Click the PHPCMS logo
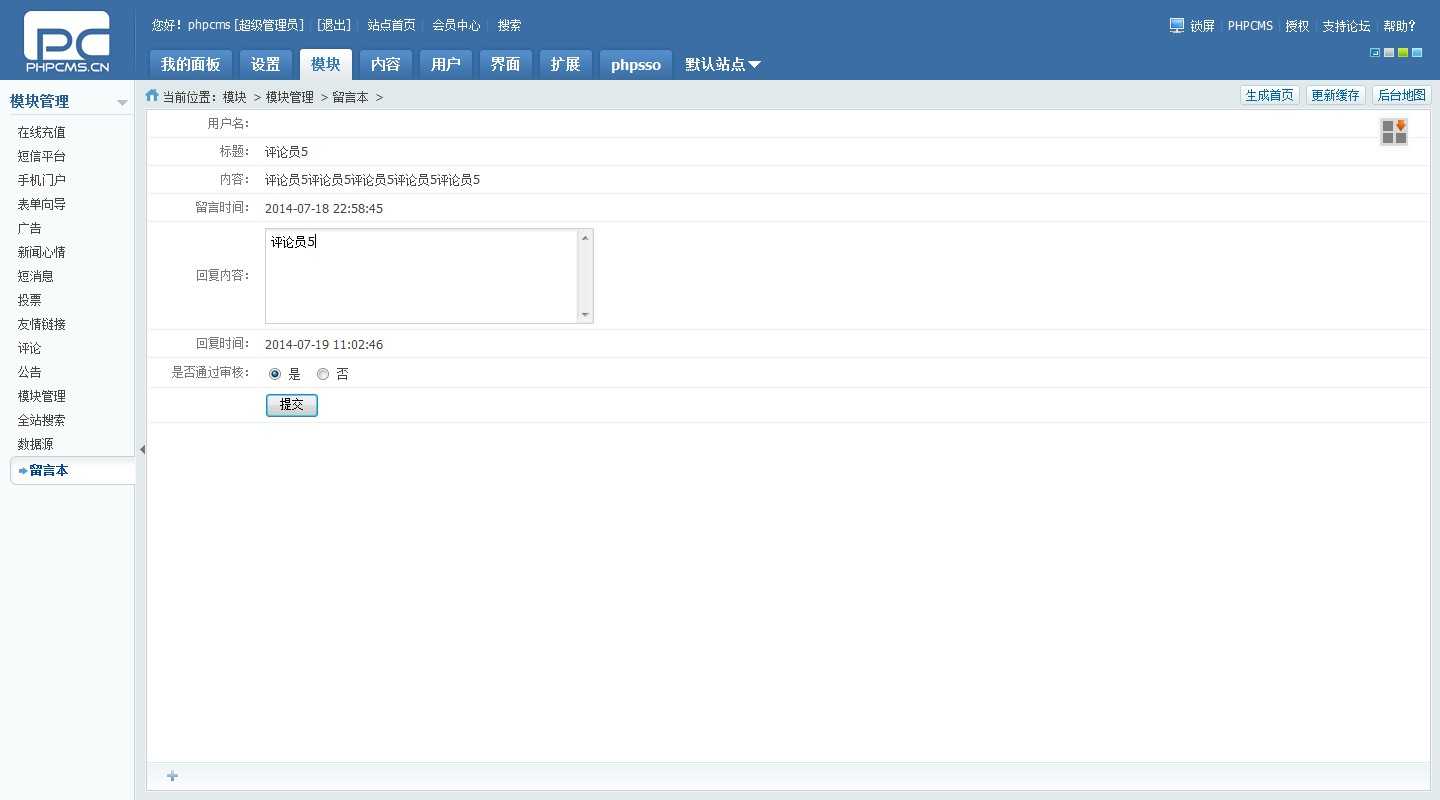 67,42
